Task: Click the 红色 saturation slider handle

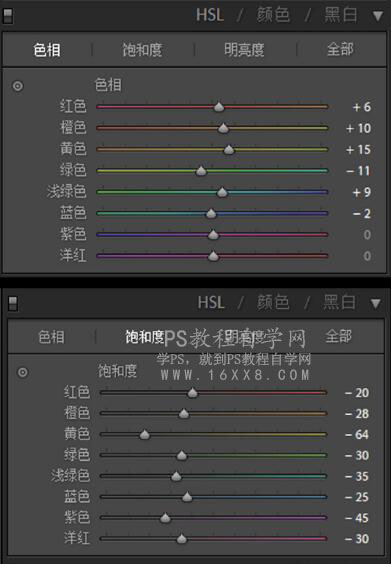Action: (192, 393)
